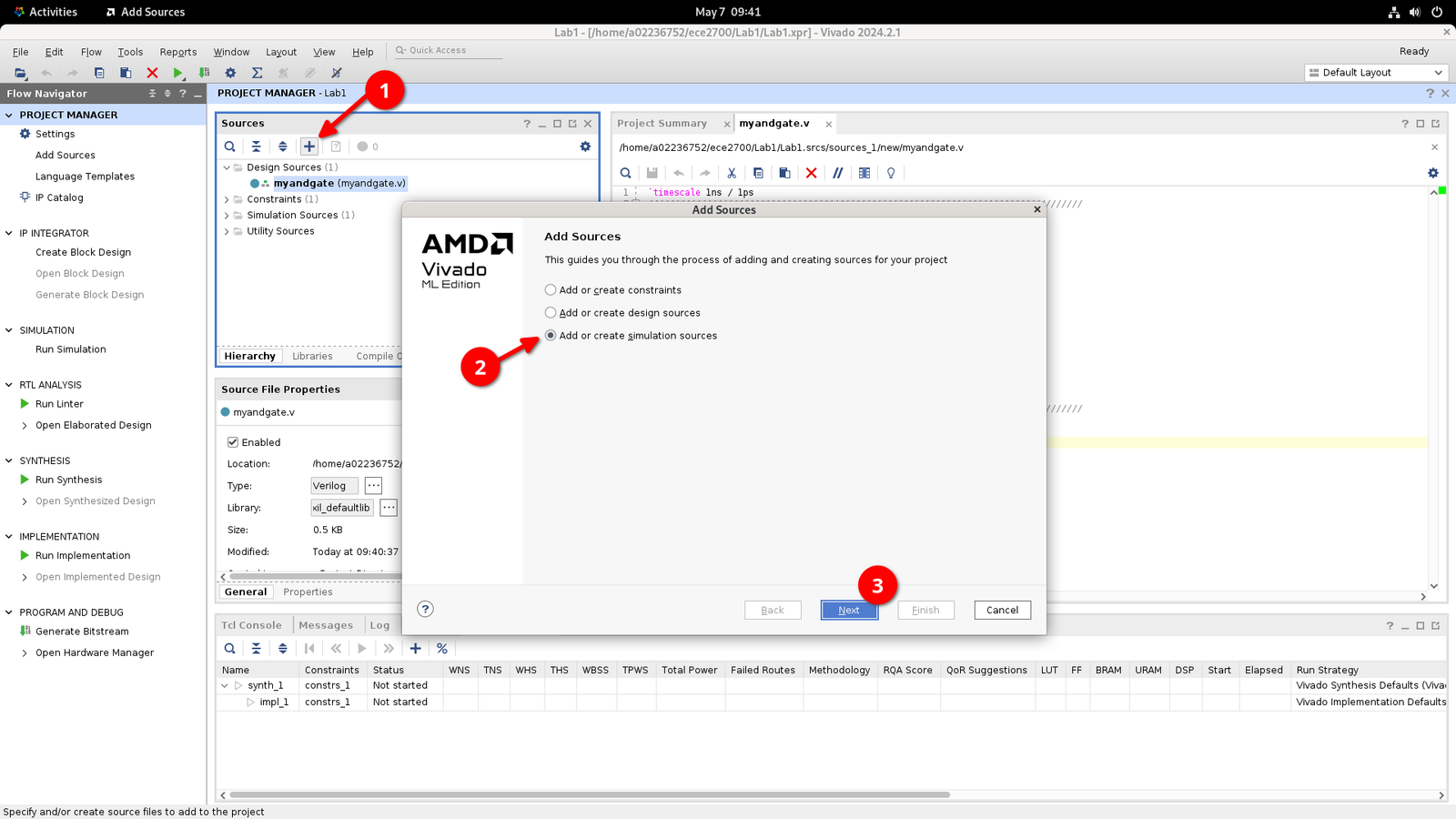Open the File menu
Viewport: 1456px width, 819px height.
pyautogui.click(x=20, y=52)
